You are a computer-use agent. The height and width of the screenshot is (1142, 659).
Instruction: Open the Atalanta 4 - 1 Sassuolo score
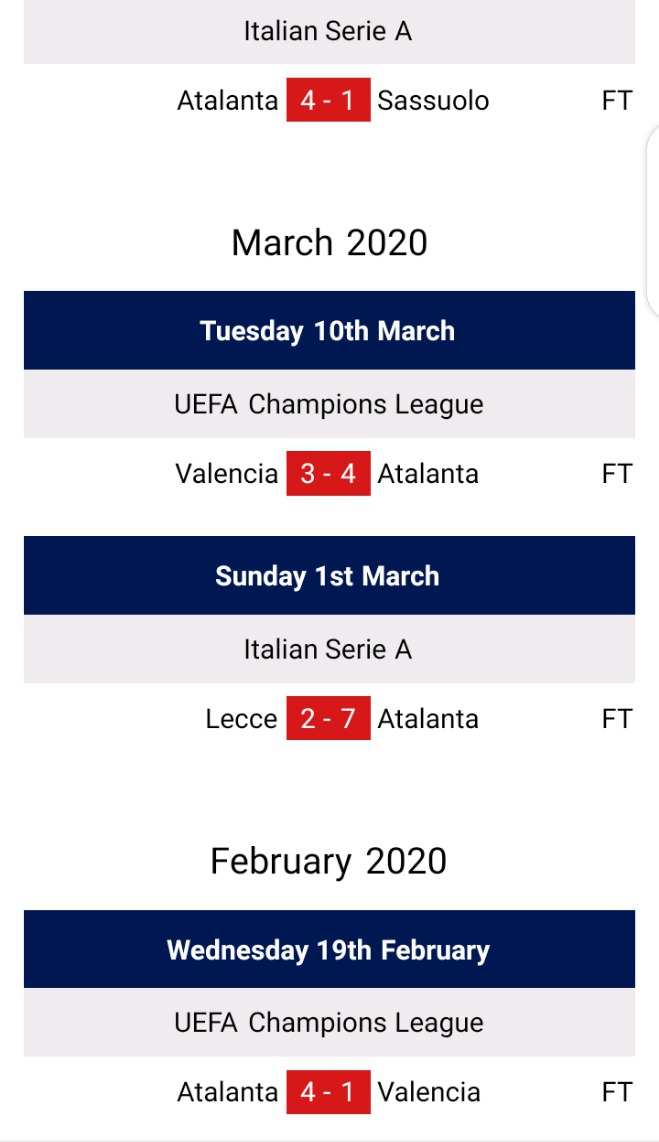pos(328,100)
